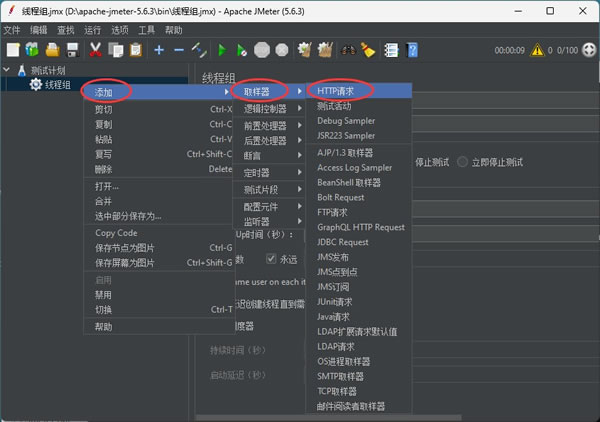This screenshot has width=600, height=422.
Task: Select the 线程组 gear node in tree
Action: pyautogui.click(x=50, y=85)
